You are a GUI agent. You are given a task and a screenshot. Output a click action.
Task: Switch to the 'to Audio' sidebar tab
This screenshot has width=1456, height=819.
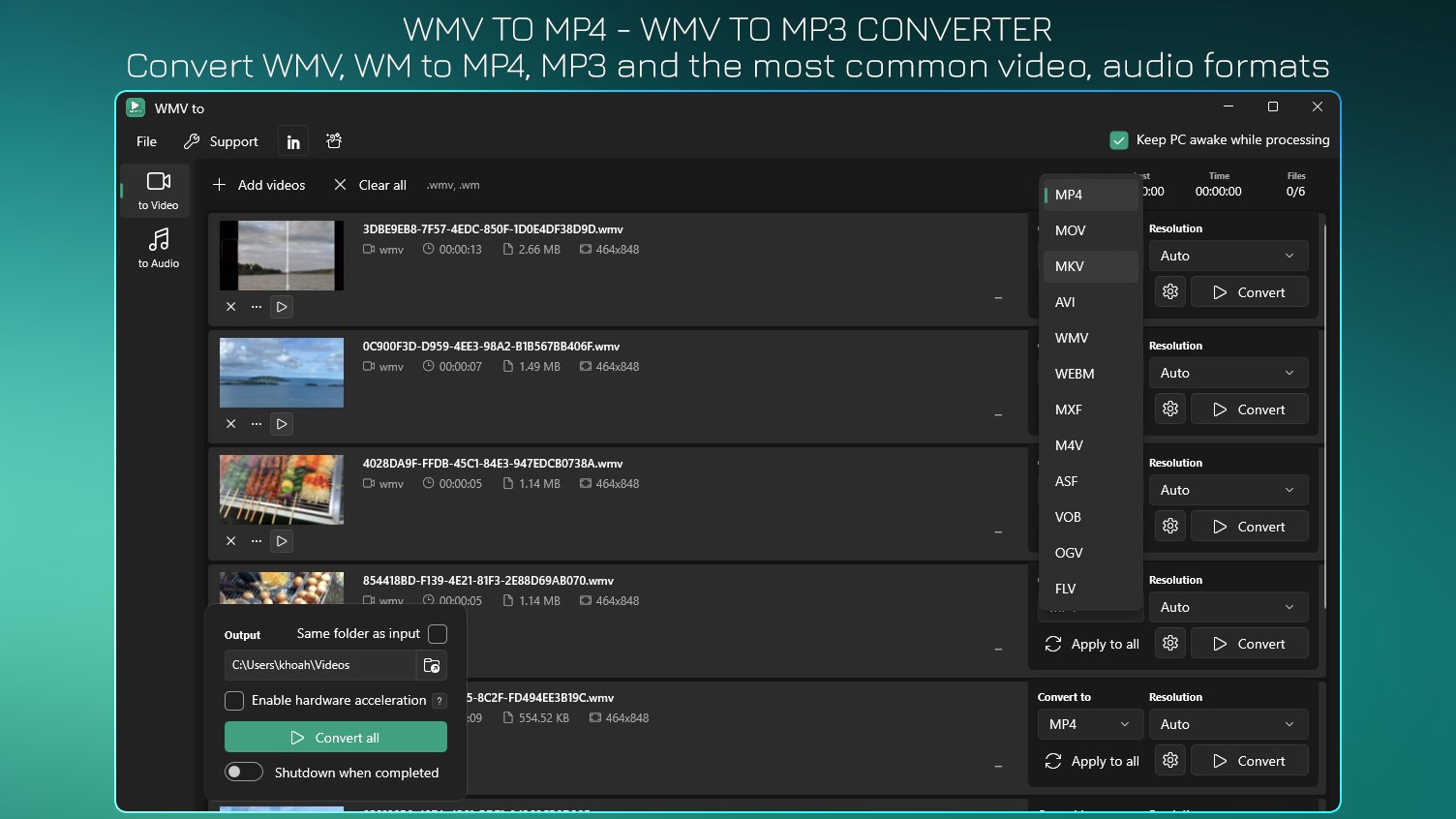coord(158,248)
